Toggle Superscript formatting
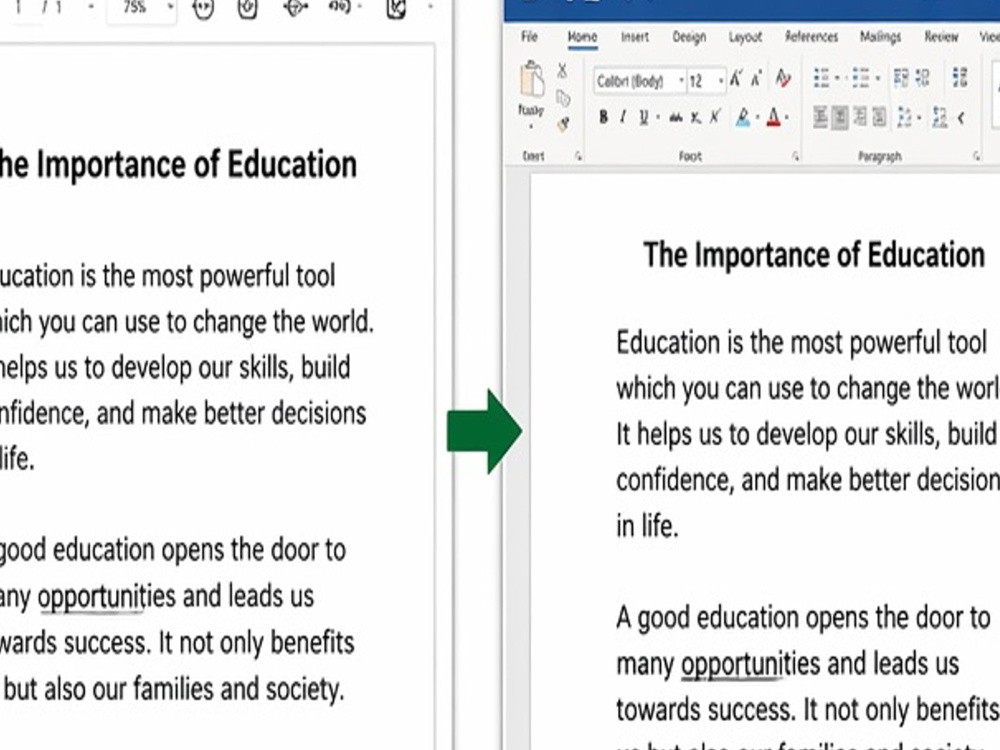 pos(716,117)
